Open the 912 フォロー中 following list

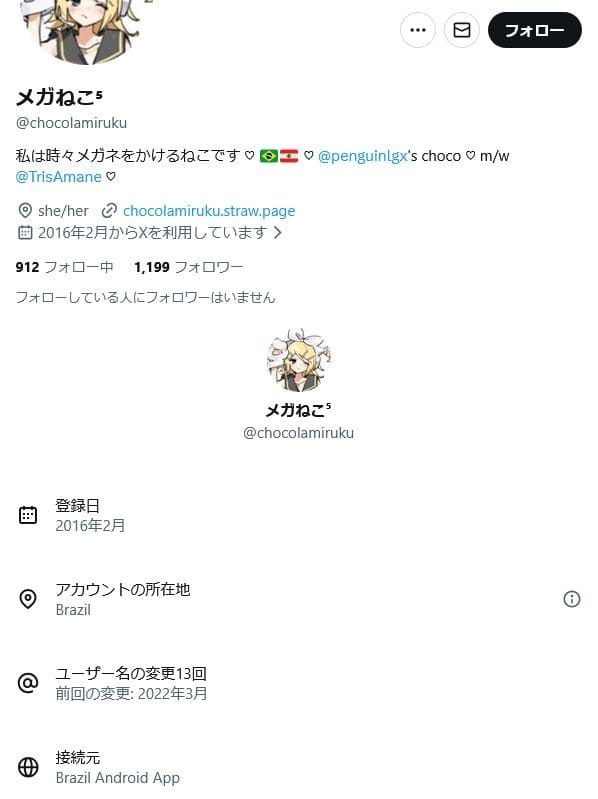tap(65, 267)
